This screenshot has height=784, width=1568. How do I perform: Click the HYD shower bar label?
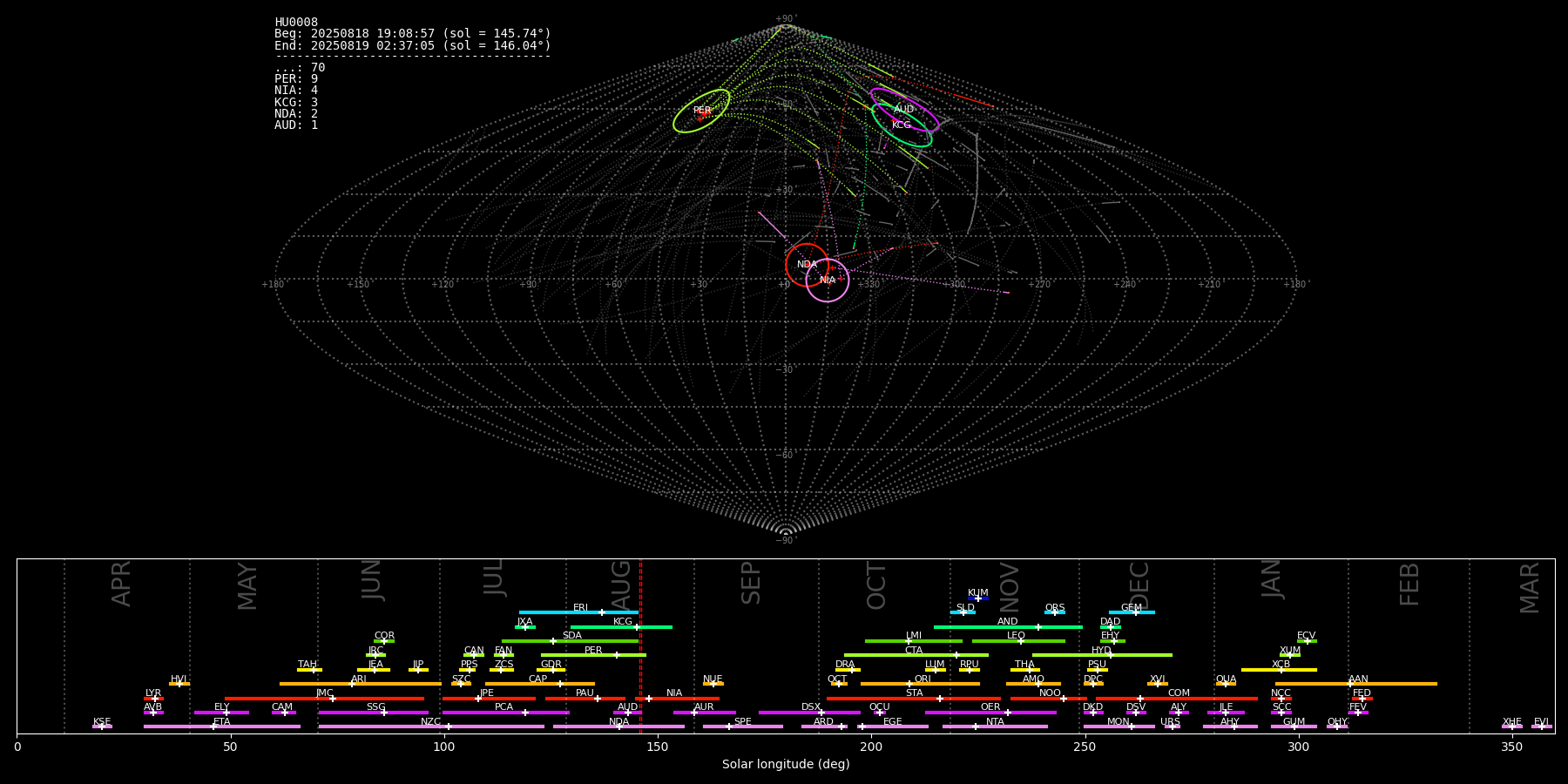1102,651
